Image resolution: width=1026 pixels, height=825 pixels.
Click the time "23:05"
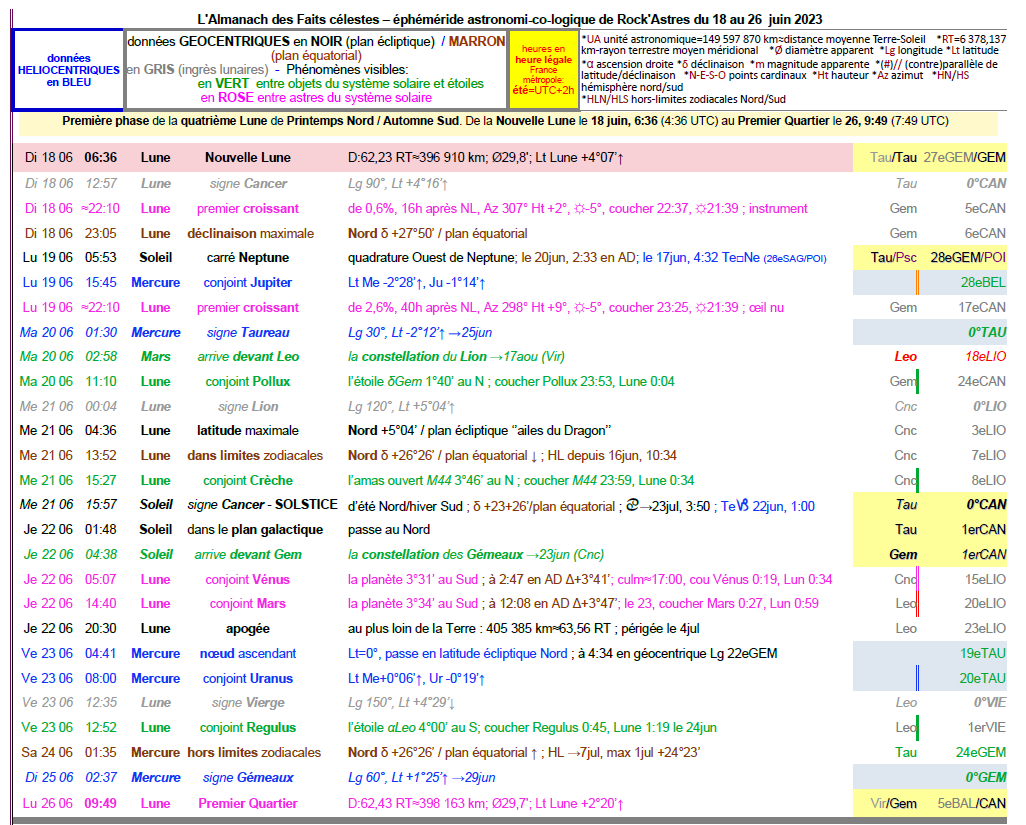pyautogui.click(x=101, y=234)
